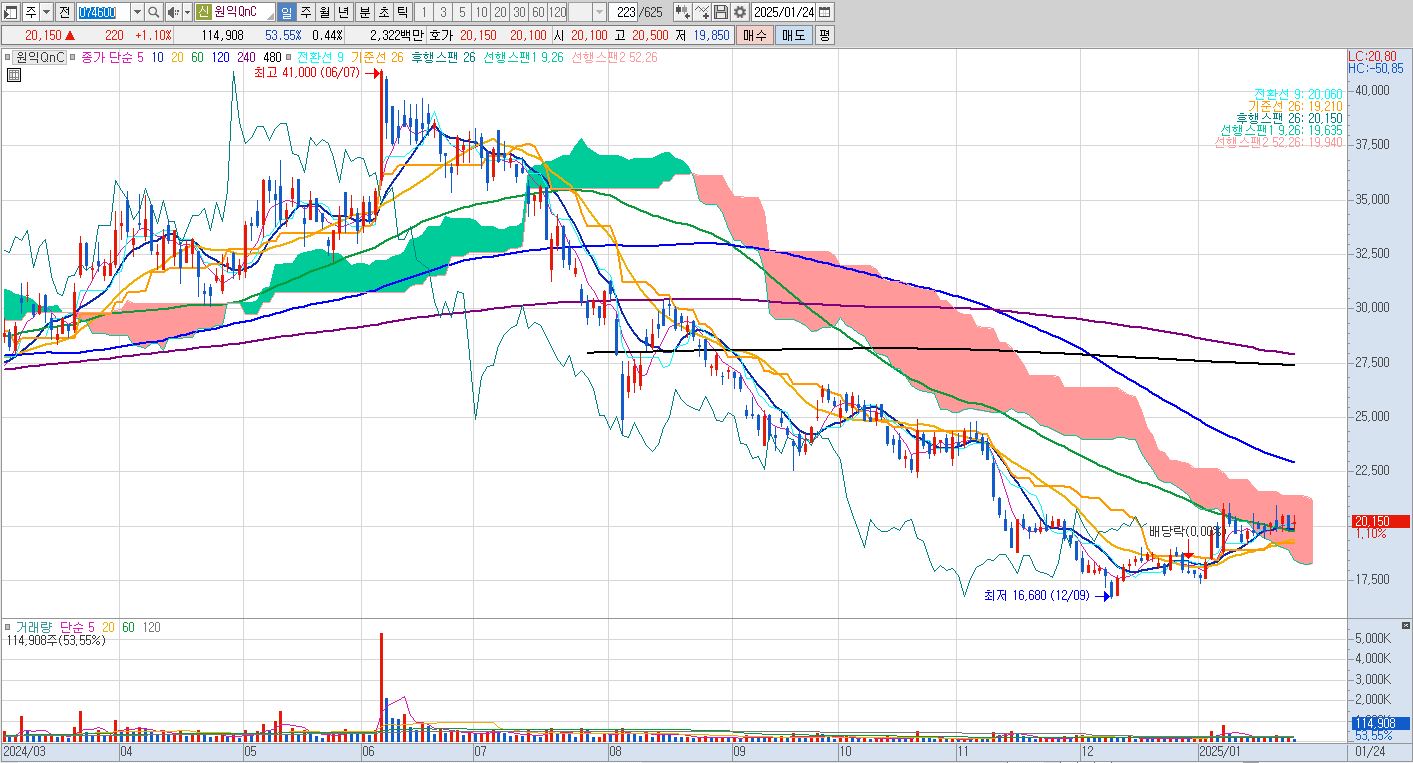1413x763 pixels.
Task: Save the chart with floppy disk icon
Action: pos(720,12)
